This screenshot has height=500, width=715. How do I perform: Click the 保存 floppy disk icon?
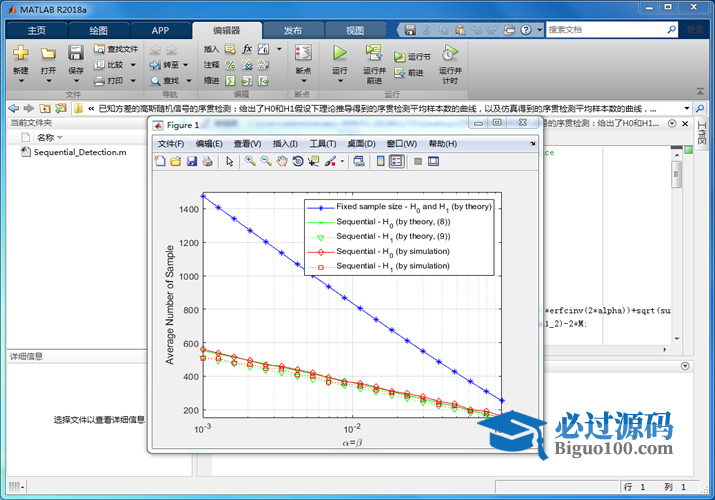[76, 53]
